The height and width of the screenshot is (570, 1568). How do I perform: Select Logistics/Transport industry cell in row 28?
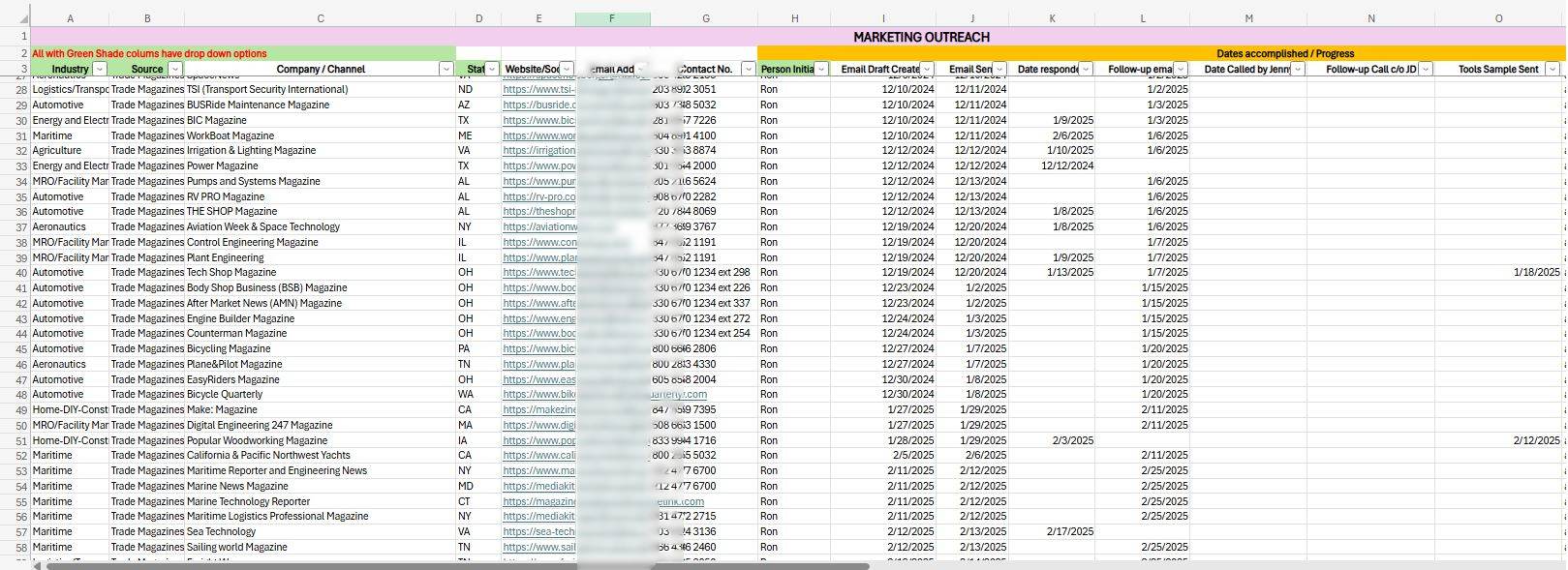click(70, 89)
